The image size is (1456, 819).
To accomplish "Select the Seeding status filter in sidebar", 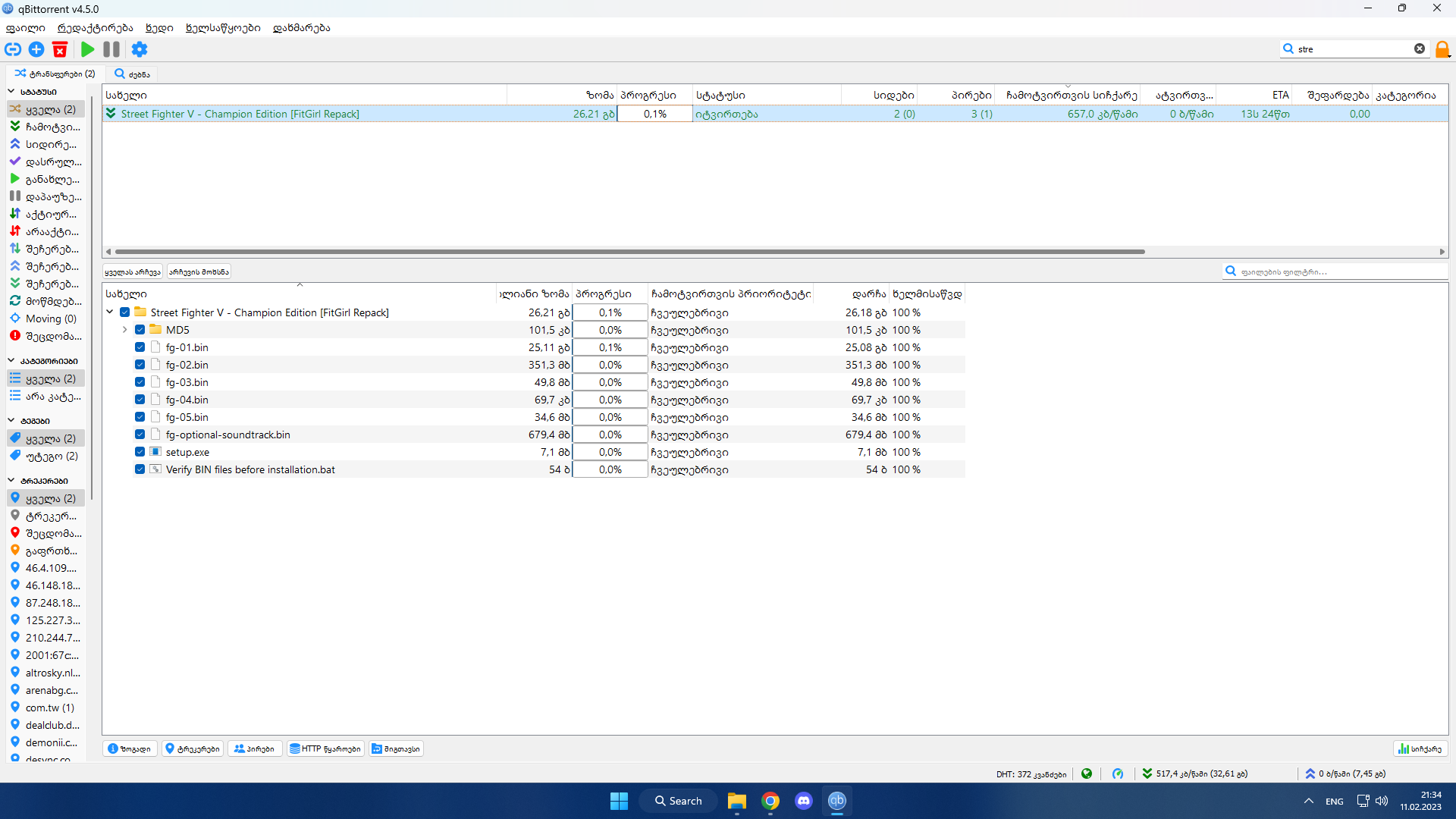I will (45, 144).
